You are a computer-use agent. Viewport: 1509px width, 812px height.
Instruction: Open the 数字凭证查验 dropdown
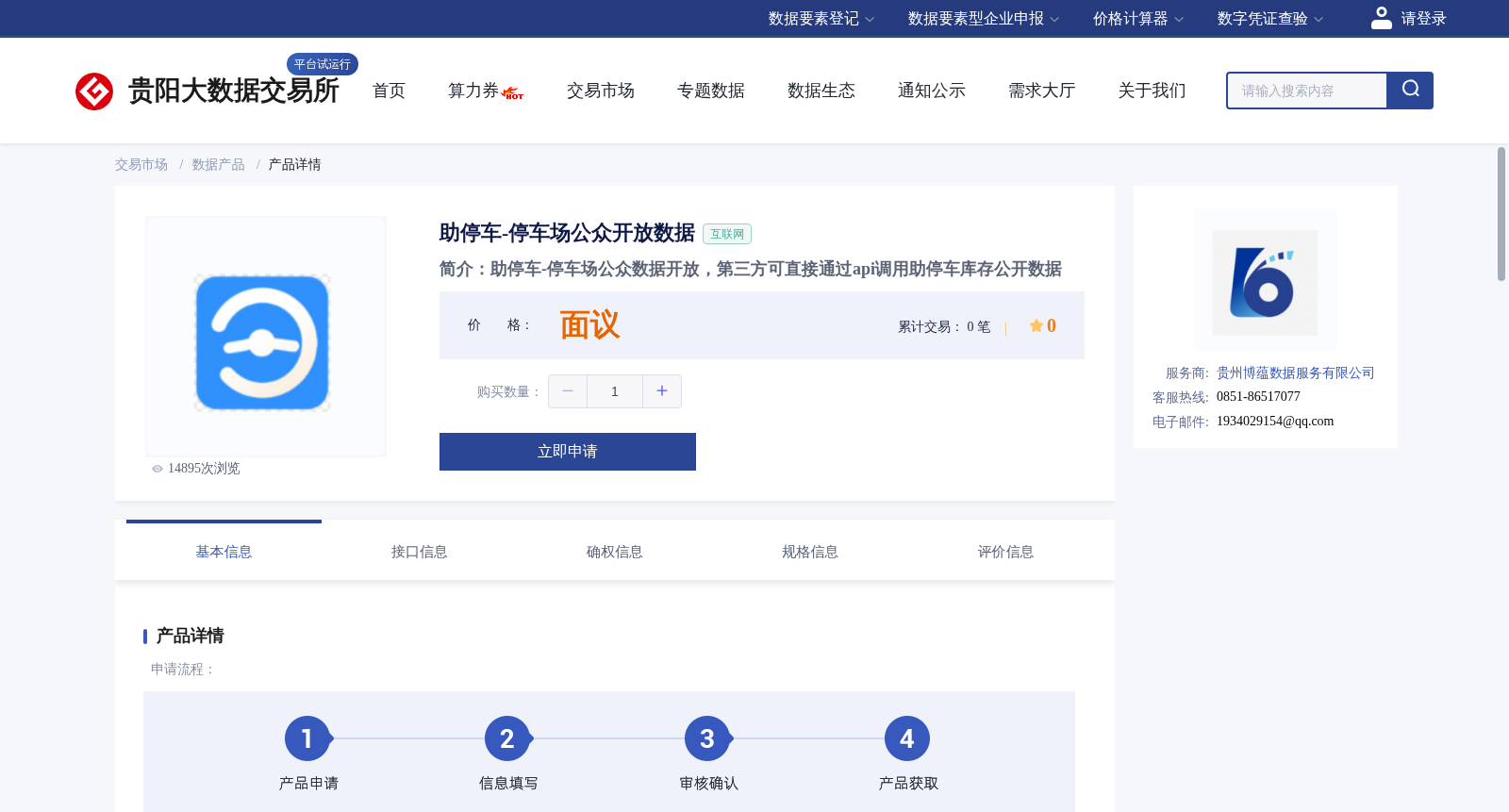[1270, 19]
